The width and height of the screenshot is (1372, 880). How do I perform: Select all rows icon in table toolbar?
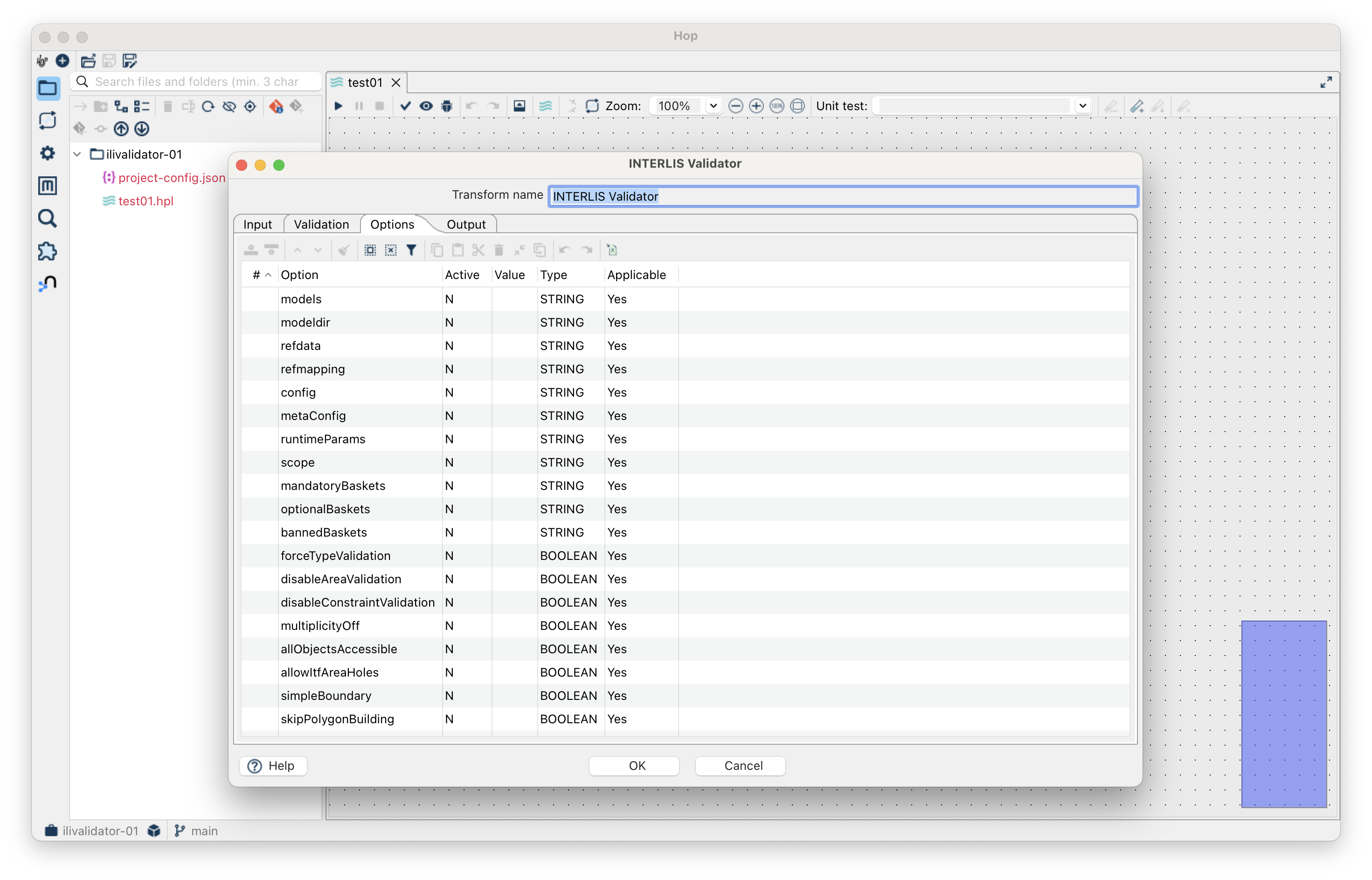click(x=370, y=250)
